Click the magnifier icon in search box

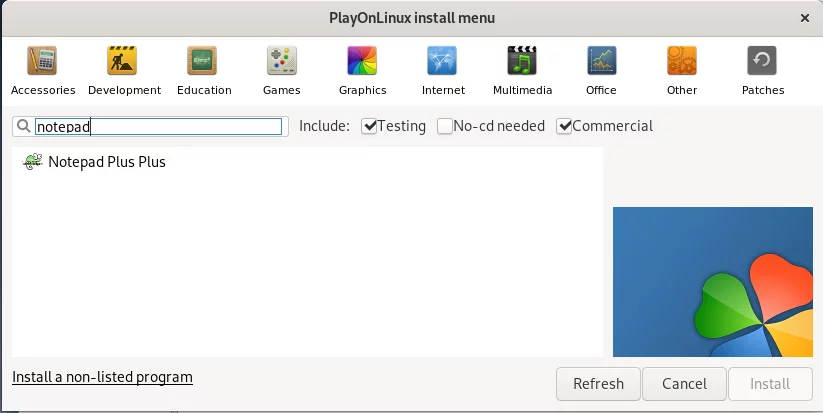[x=24, y=126]
